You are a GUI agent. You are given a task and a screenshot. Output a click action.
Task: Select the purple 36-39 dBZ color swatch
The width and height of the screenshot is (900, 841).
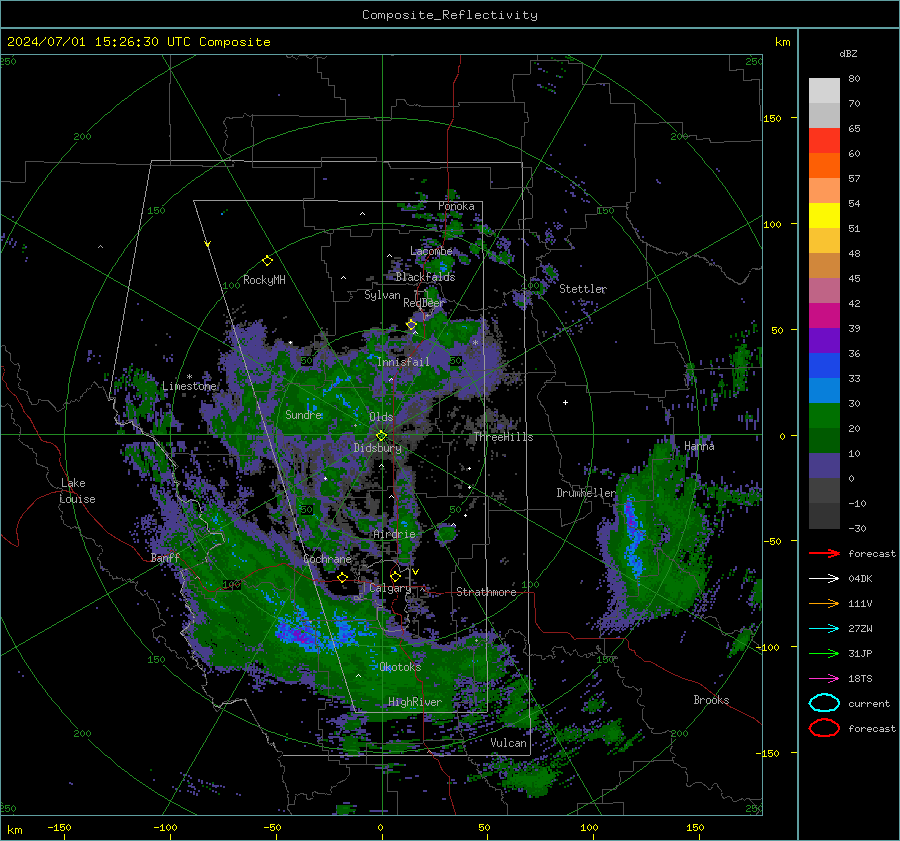tap(824, 341)
